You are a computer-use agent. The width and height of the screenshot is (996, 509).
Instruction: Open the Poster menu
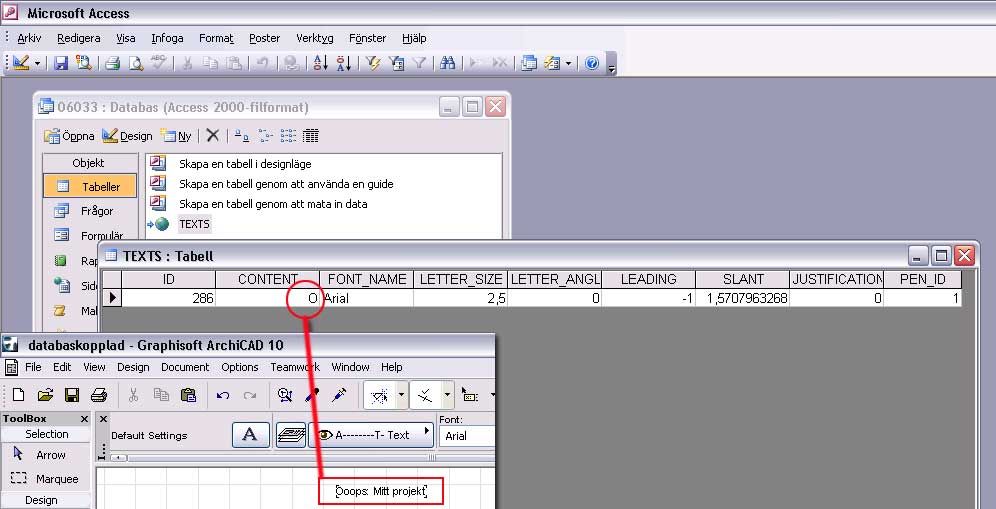(x=264, y=38)
